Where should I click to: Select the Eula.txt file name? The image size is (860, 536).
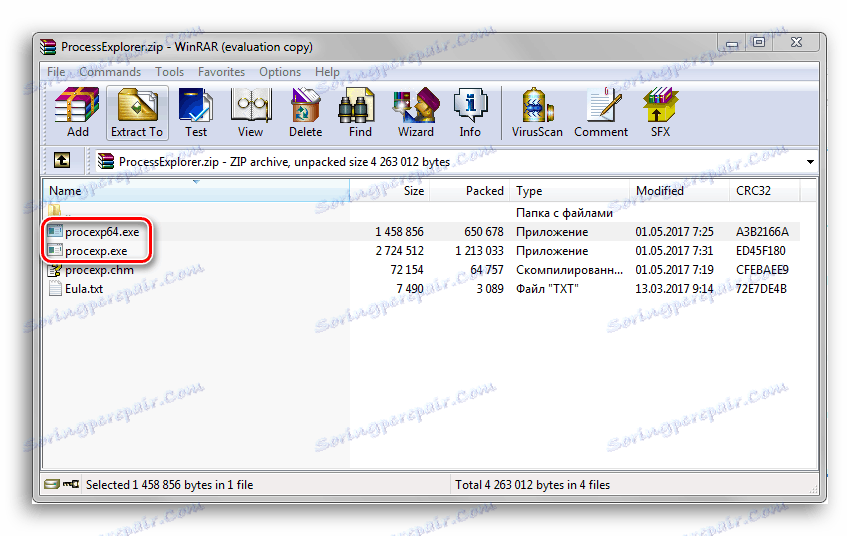point(84,289)
